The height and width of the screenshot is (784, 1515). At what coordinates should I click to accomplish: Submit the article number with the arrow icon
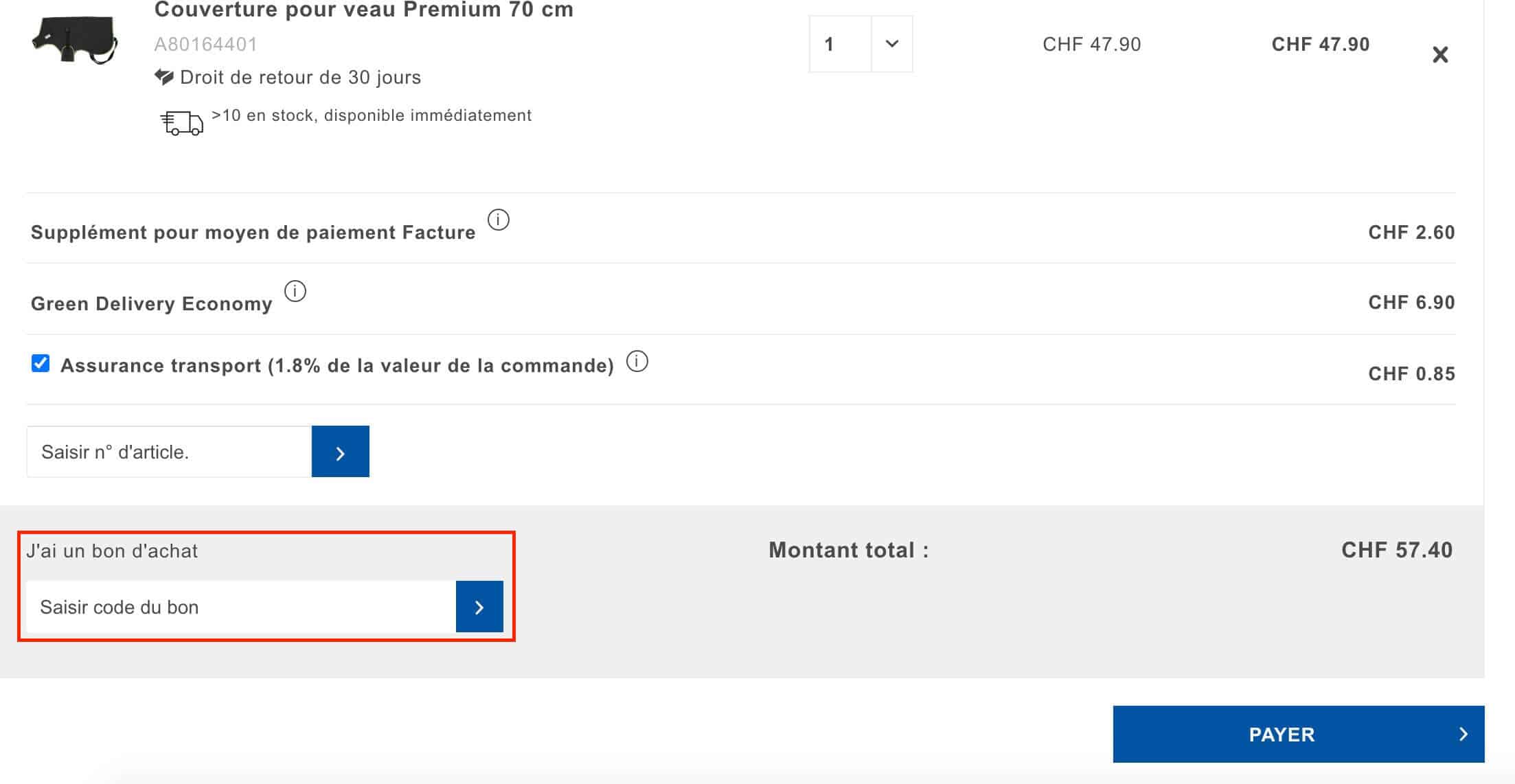pos(340,451)
